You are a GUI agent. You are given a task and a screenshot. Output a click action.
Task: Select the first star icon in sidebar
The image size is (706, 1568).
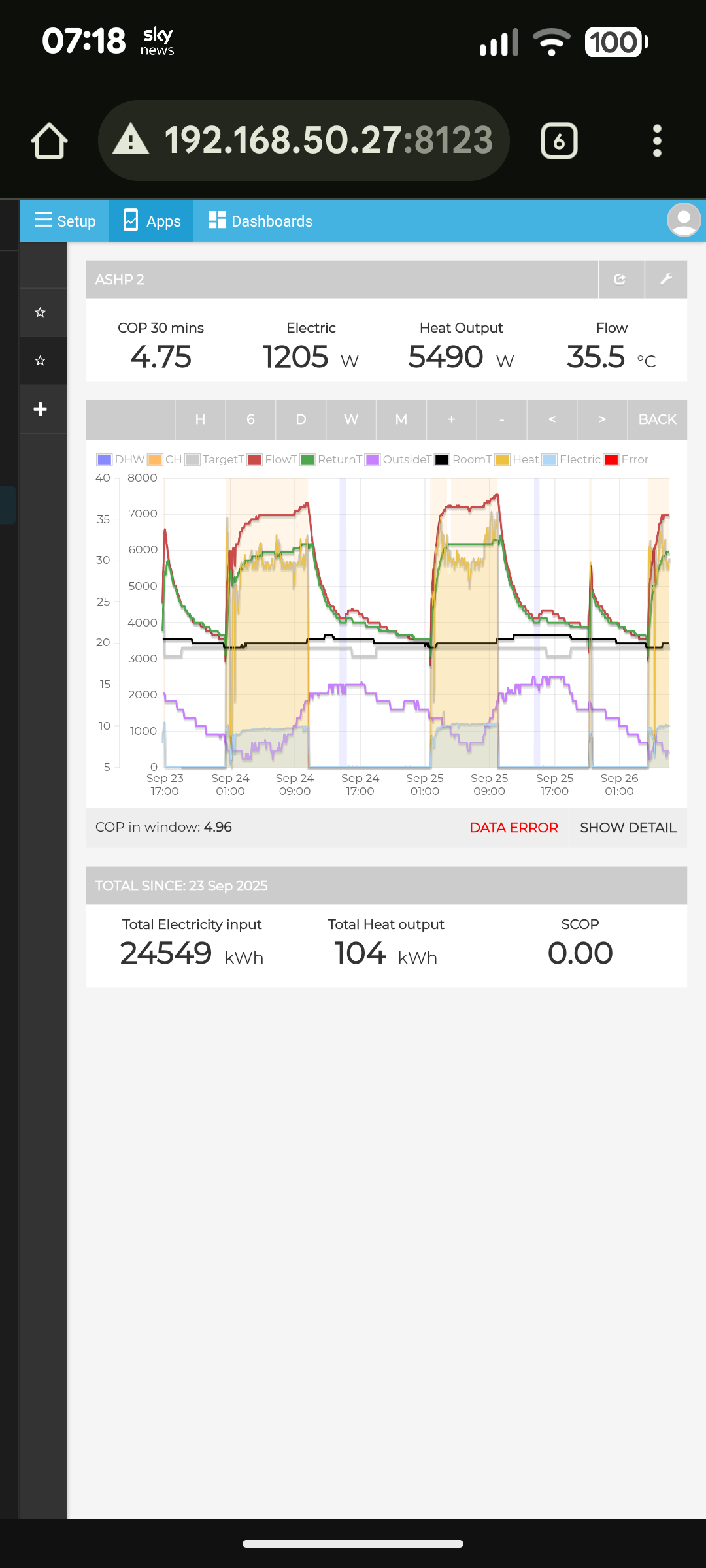pos(41,312)
